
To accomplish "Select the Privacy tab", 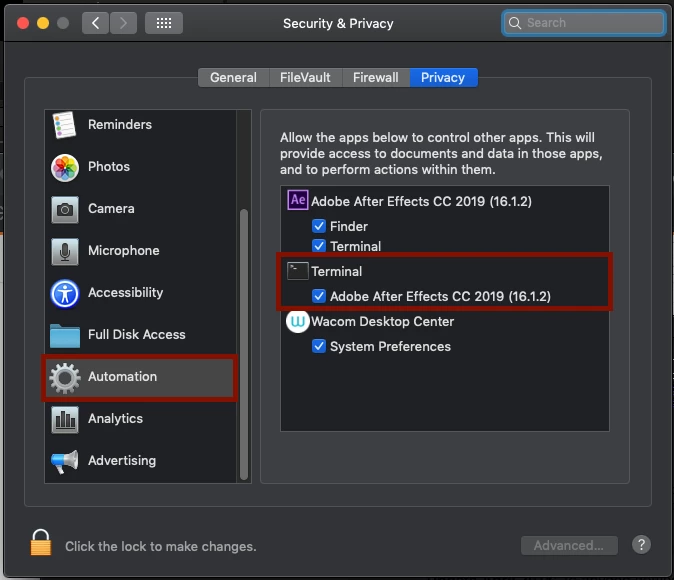I will 443,77.
